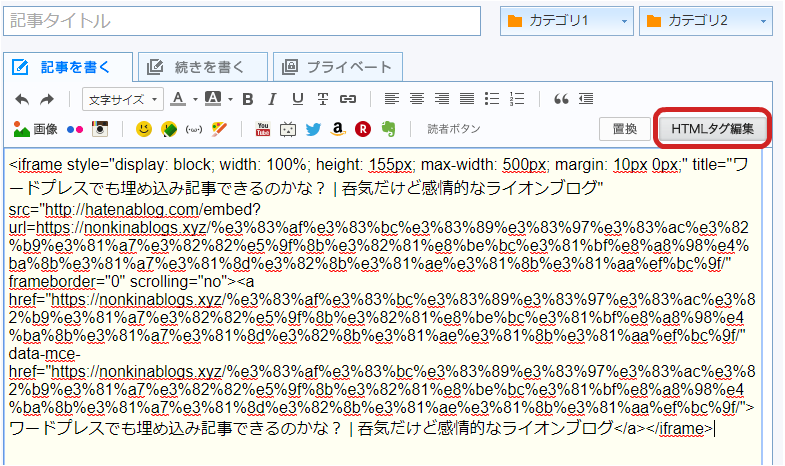
Task: Open the 置換 replace tool
Action: (625, 129)
